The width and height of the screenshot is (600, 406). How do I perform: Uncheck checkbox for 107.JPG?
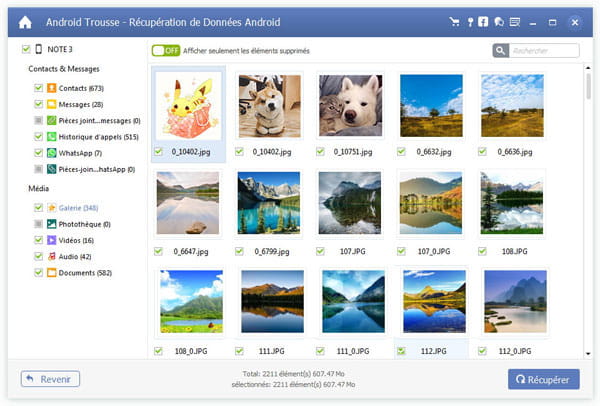(x=320, y=251)
